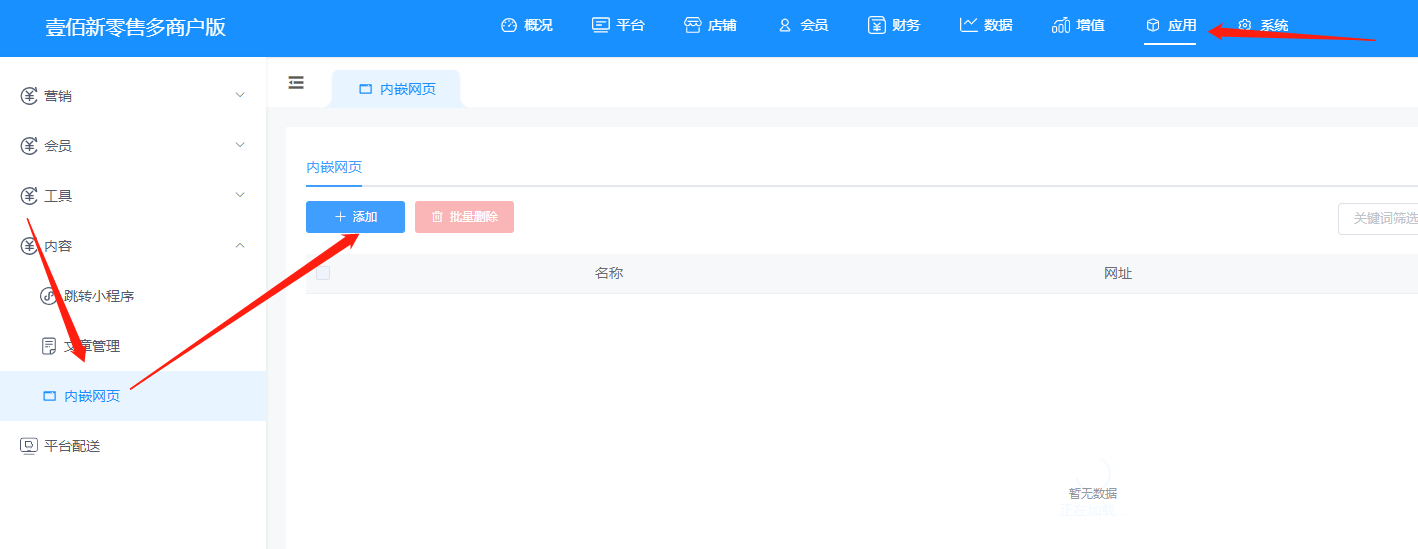The width and height of the screenshot is (1418, 549).
Task: Click the 数据 chart icon
Action: click(x=968, y=25)
